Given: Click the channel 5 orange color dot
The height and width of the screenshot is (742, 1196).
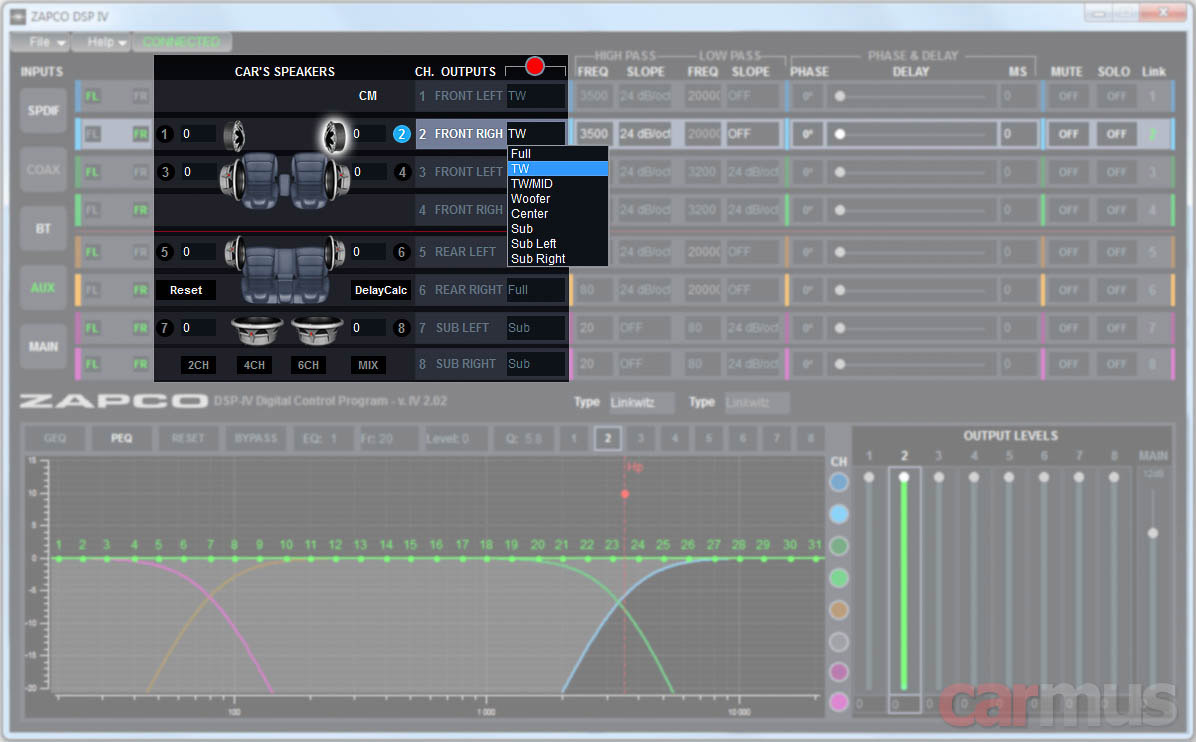Looking at the screenshot, I should (x=839, y=609).
